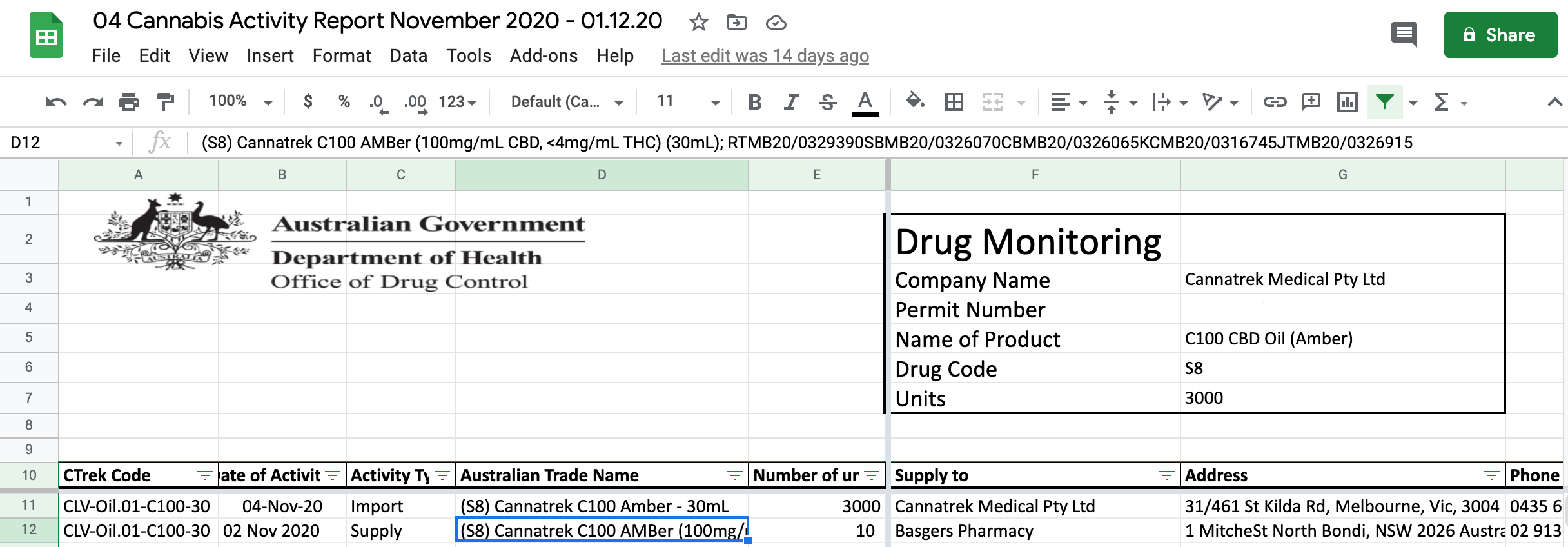This screenshot has width=1568, height=547.
Task: Open text rotation dropdown
Action: tap(1220, 102)
